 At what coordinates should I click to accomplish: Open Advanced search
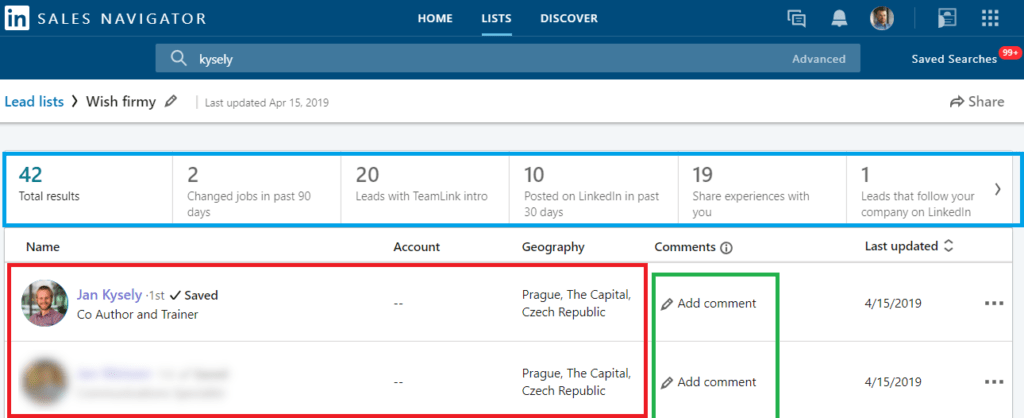point(818,59)
